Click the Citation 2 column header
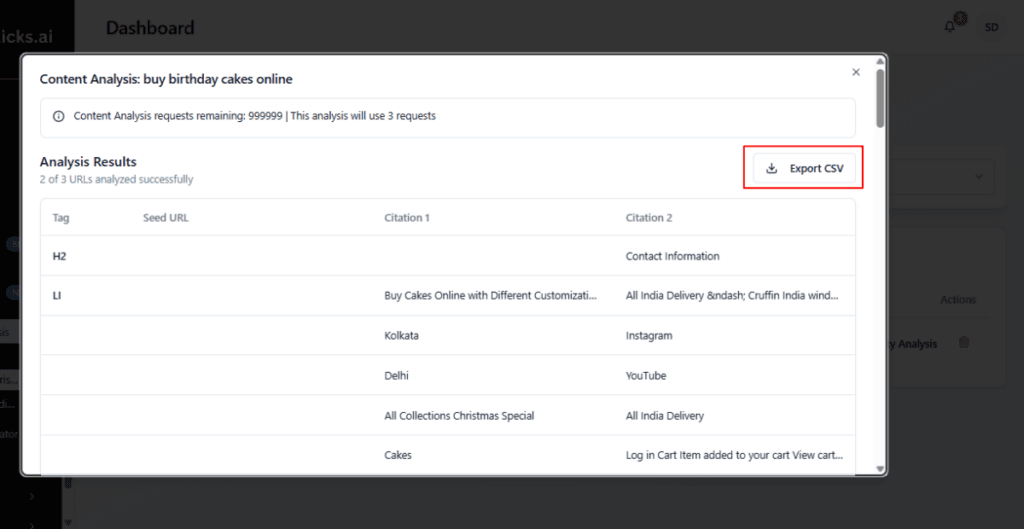The height and width of the screenshot is (529, 1024). [x=648, y=218]
